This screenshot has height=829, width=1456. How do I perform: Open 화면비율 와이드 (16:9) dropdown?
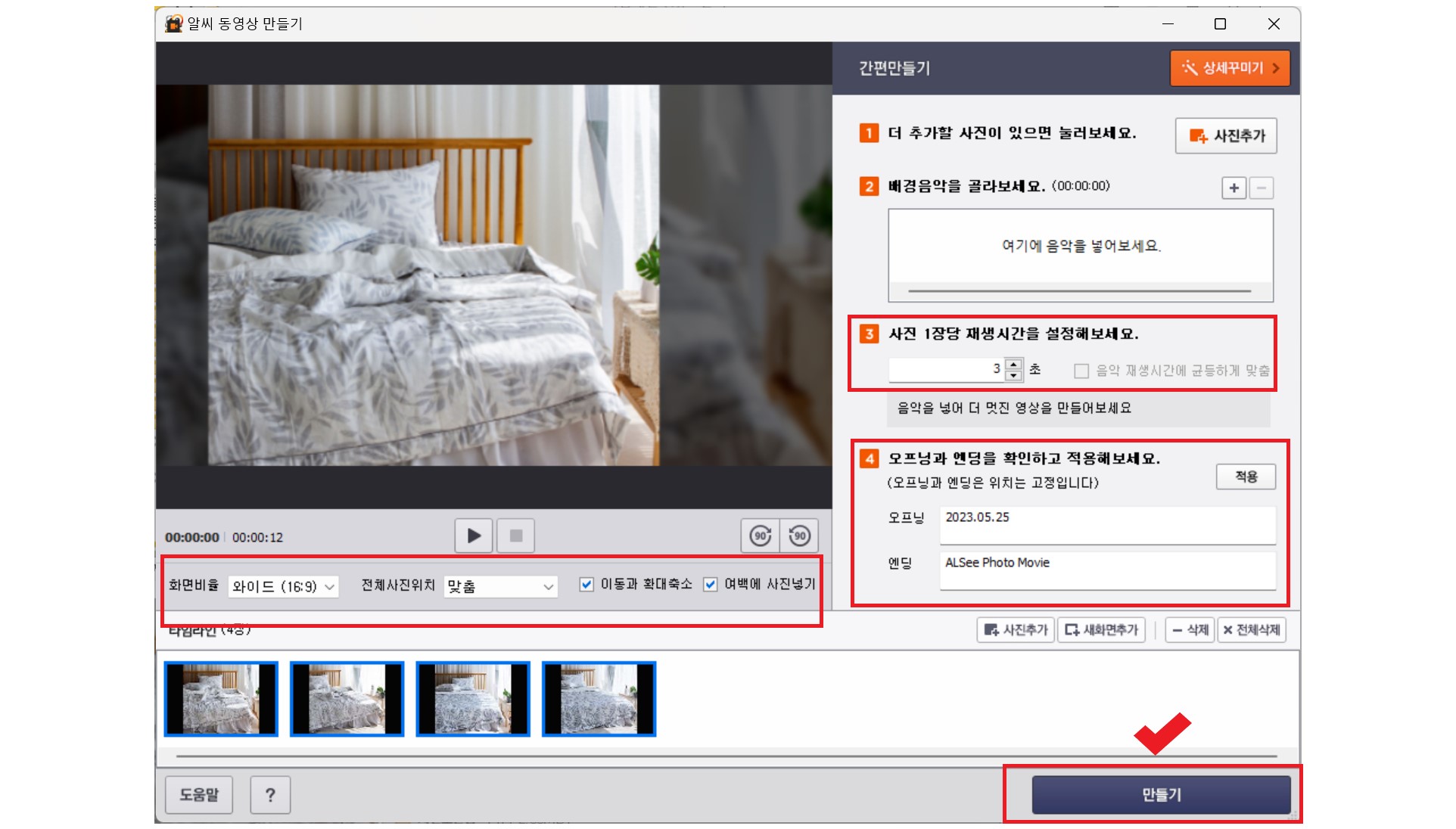pos(283,587)
